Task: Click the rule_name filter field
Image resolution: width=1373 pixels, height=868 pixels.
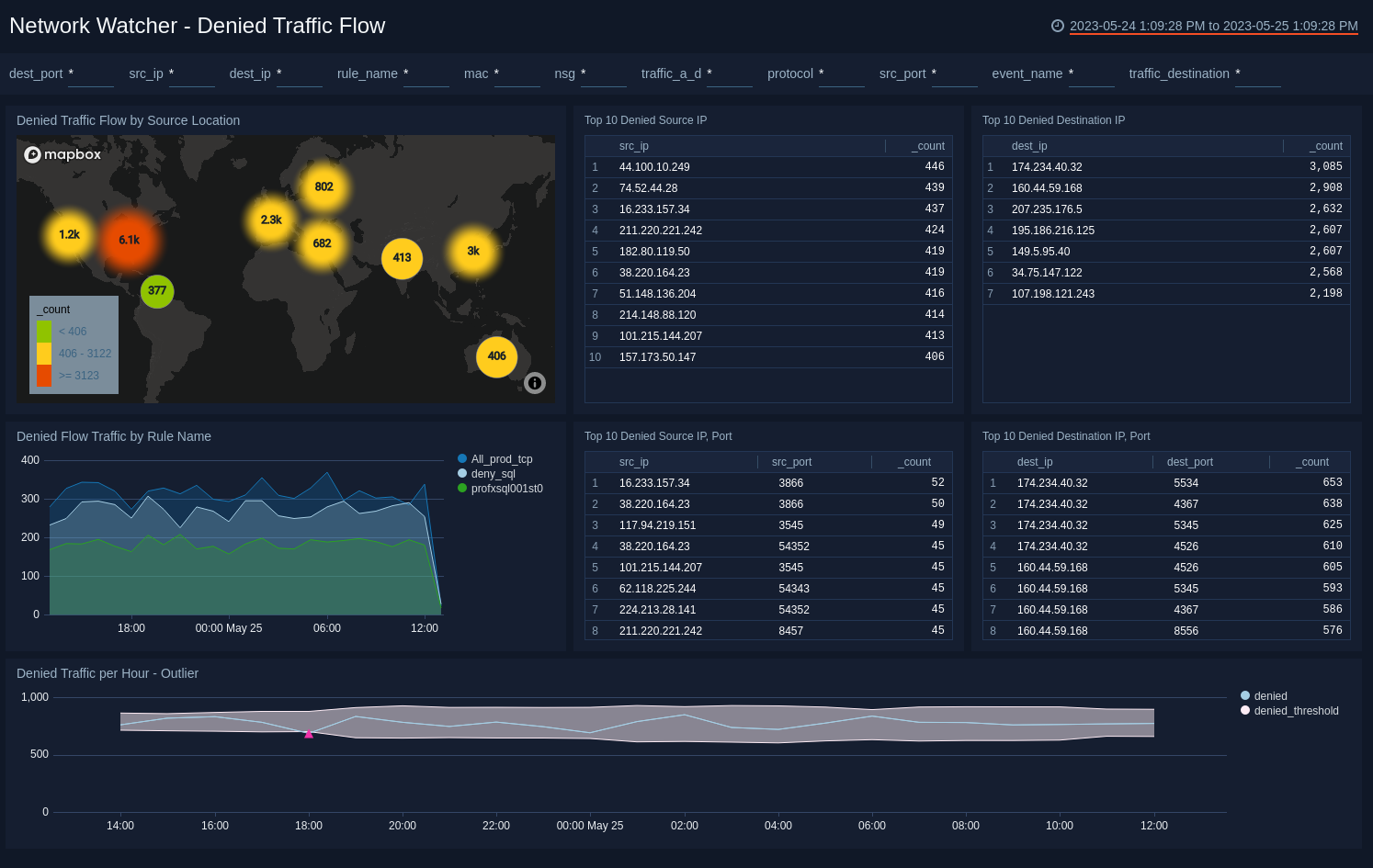Action: pyautogui.click(x=426, y=74)
